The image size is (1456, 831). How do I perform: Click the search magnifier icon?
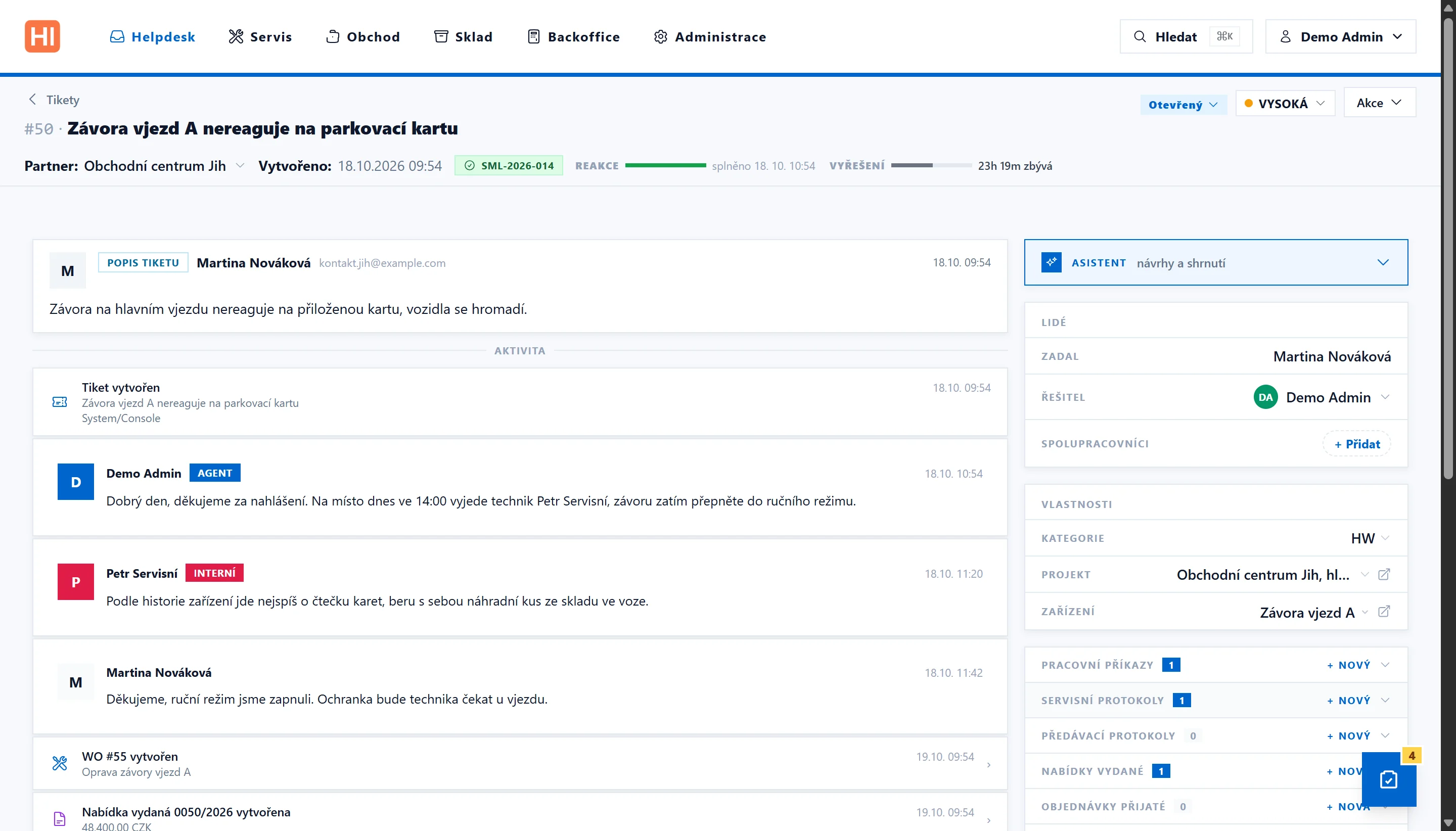click(x=1140, y=36)
